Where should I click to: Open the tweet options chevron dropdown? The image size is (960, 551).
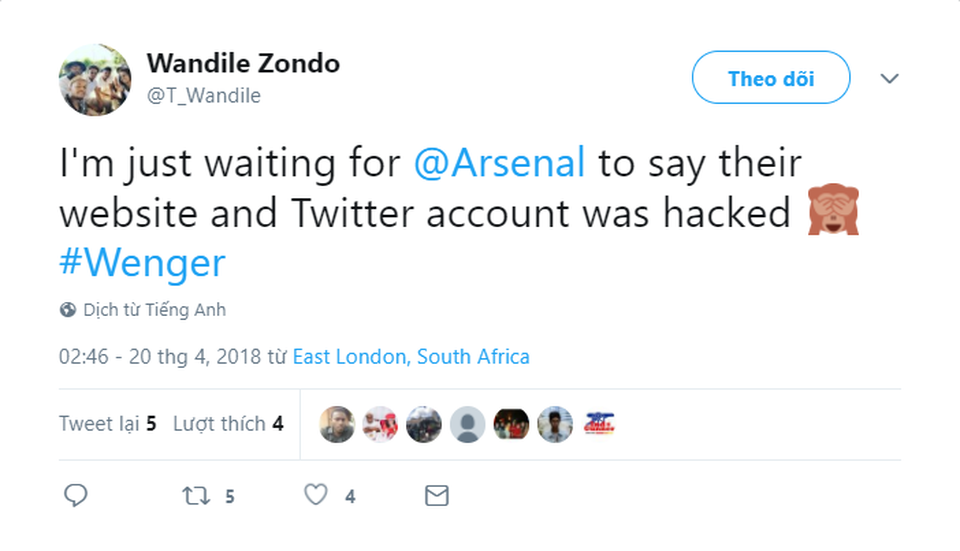(889, 78)
